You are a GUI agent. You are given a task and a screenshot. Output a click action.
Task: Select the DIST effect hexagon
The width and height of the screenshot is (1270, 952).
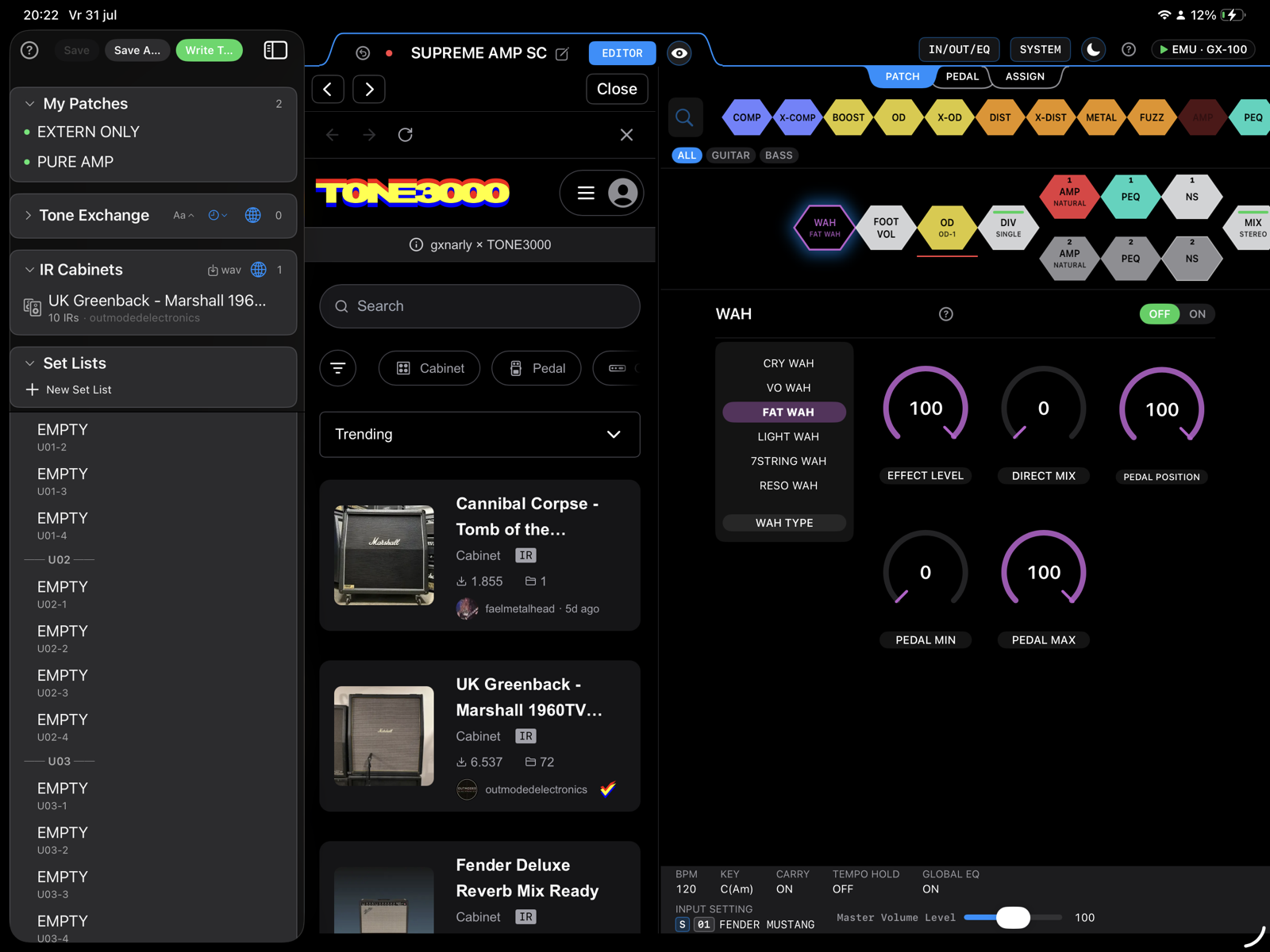coord(1000,117)
